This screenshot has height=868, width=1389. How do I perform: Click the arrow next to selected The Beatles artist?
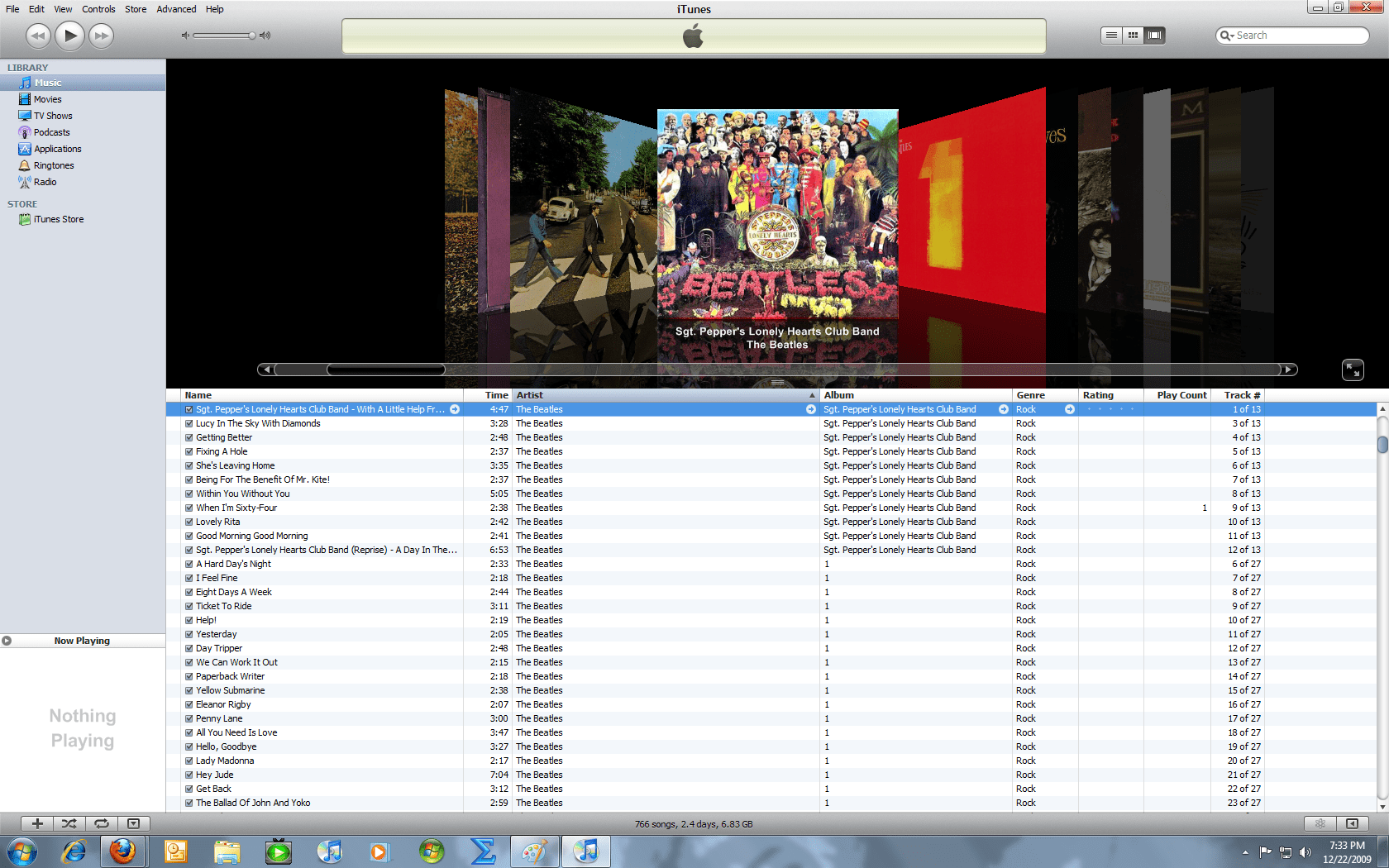point(811,409)
